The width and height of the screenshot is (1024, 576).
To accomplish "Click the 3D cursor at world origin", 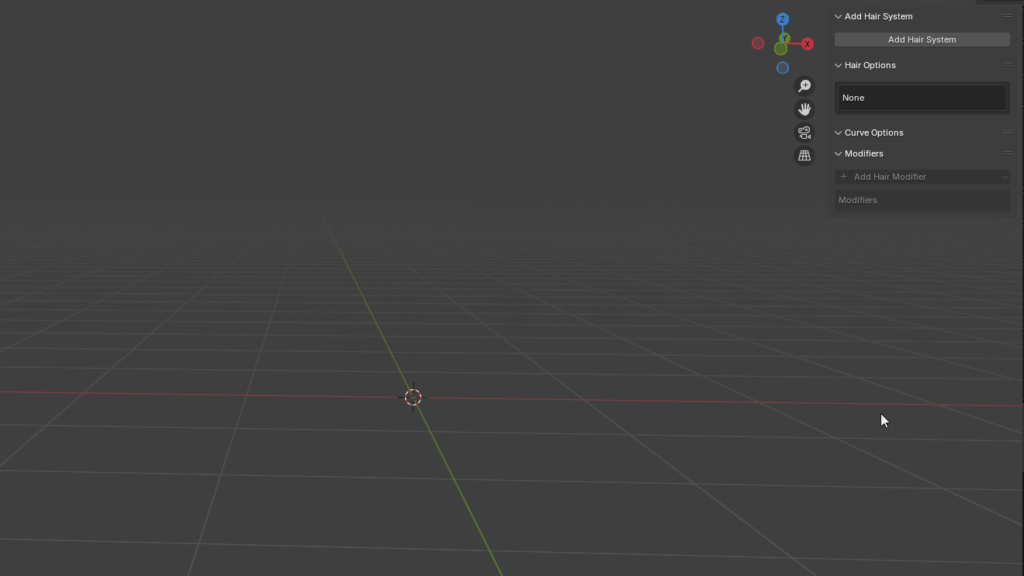I will [x=413, y=397].
